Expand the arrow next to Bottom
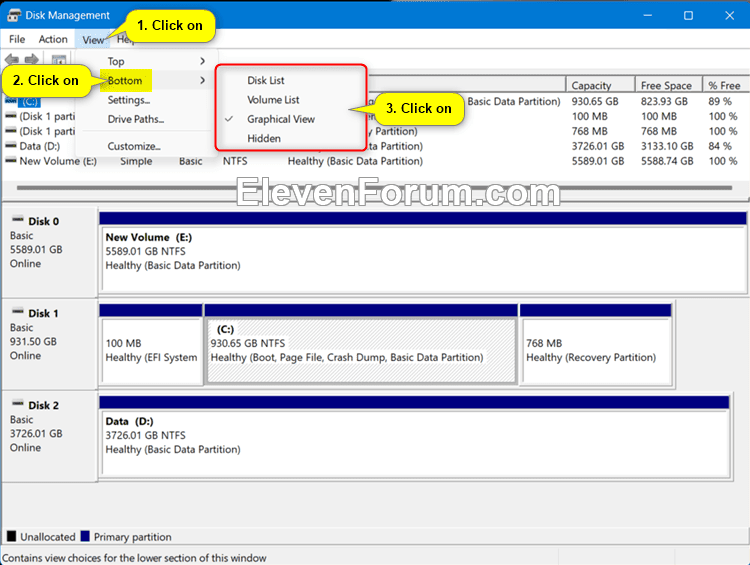Screen dimensions: 750x565 [202, 80]
